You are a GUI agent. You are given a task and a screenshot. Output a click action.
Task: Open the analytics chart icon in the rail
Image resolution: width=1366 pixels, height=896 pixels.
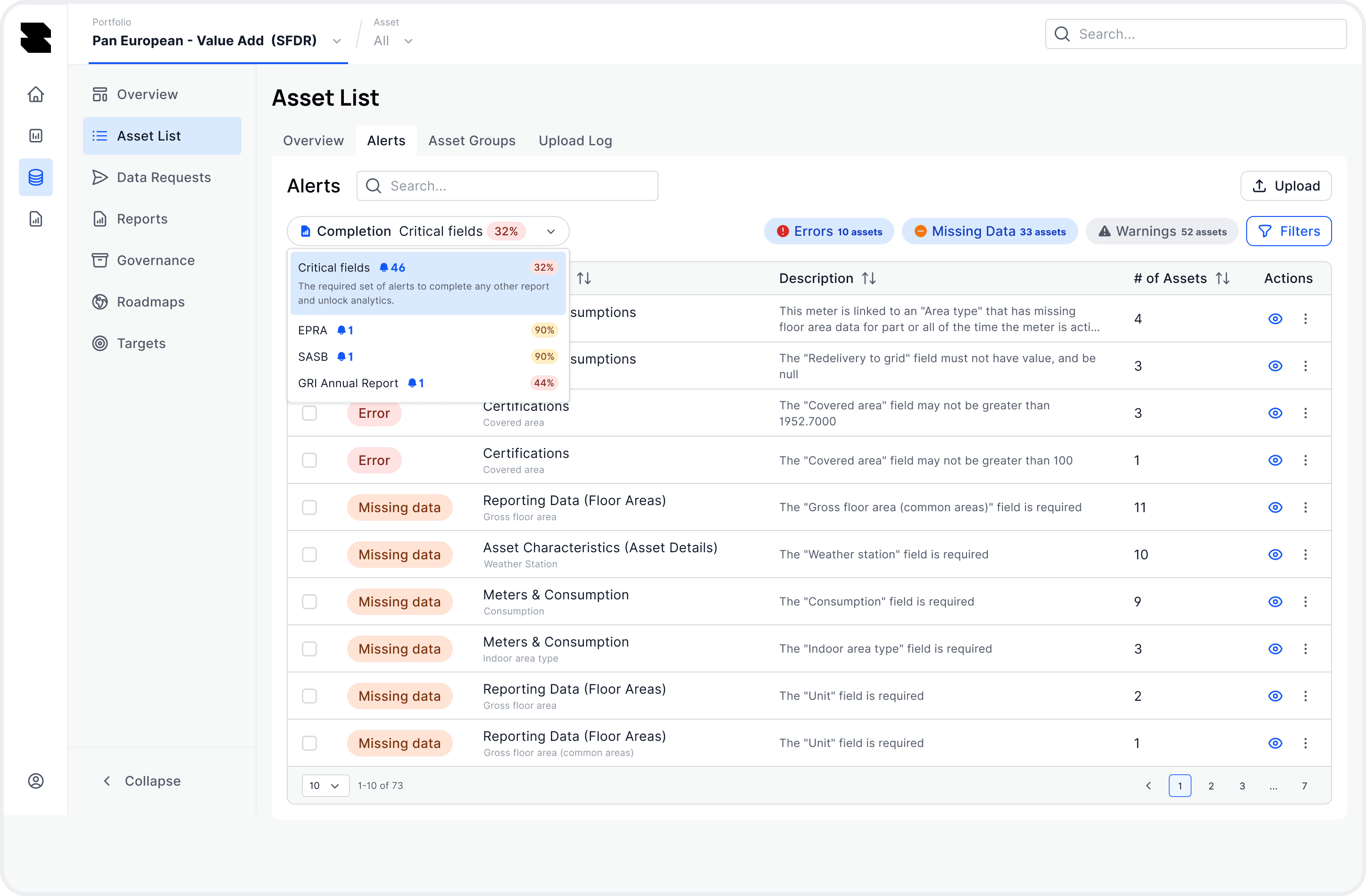pyautogui.click(x=35, y=135)
